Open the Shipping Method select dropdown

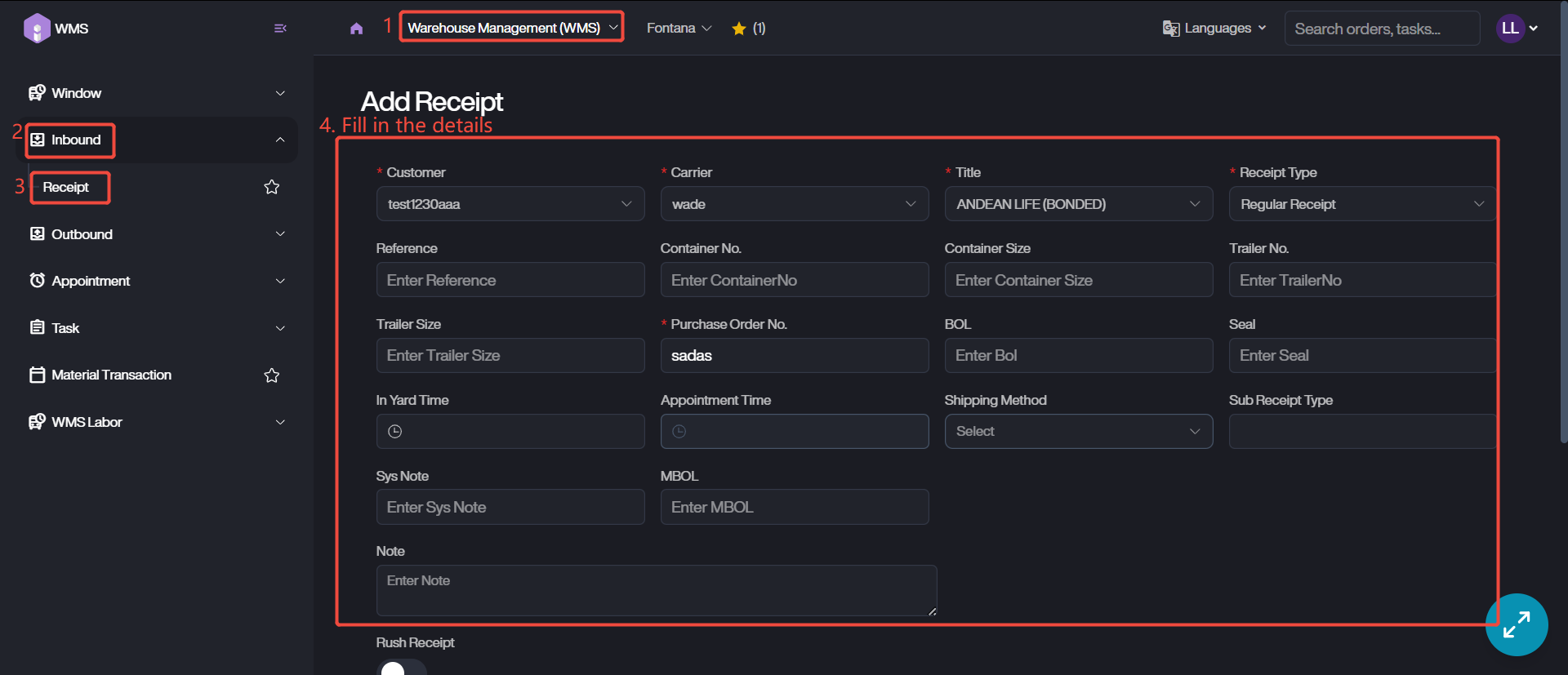click(x=1078, y=432)
